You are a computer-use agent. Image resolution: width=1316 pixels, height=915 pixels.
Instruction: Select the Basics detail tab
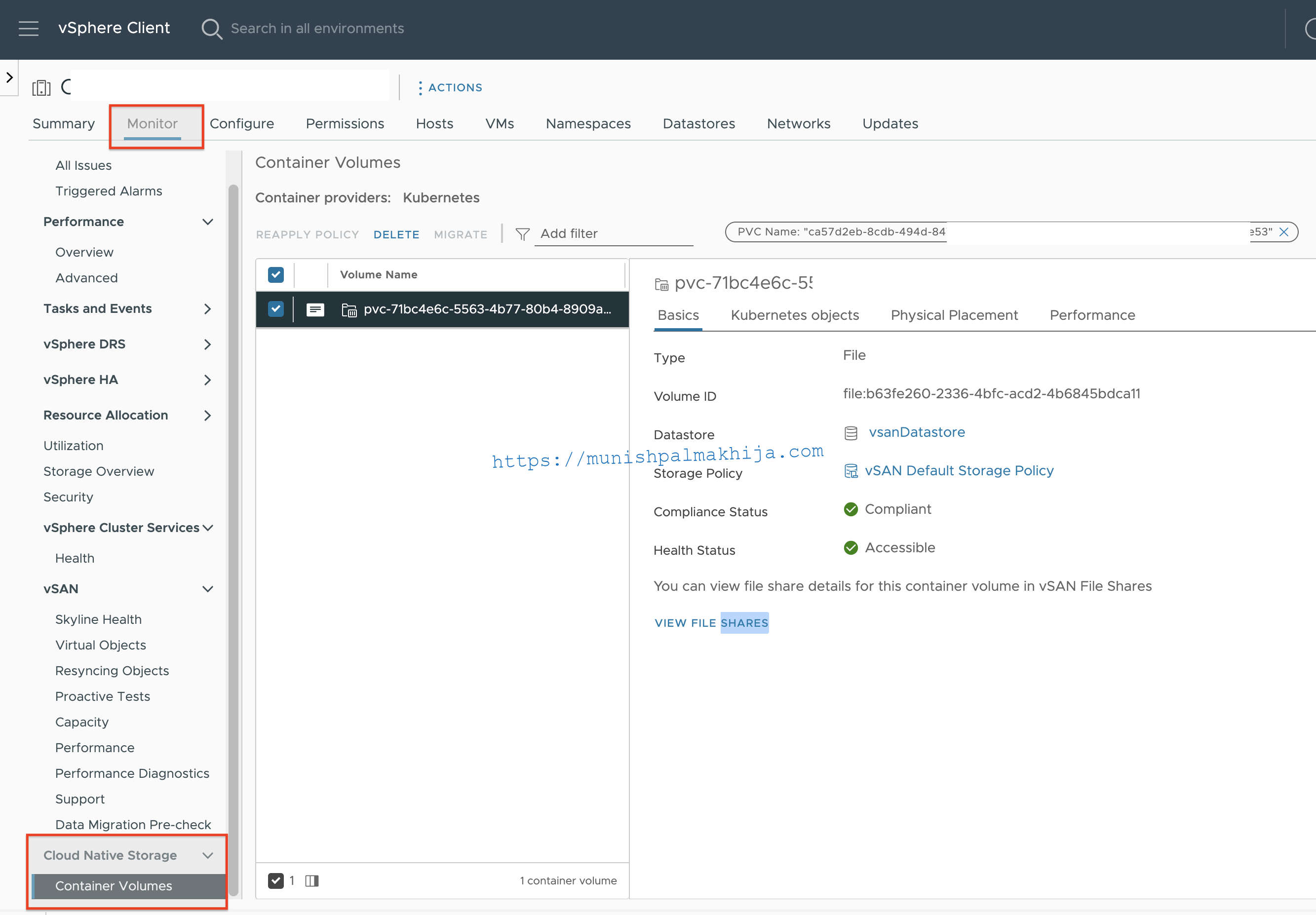pos(678,315)
